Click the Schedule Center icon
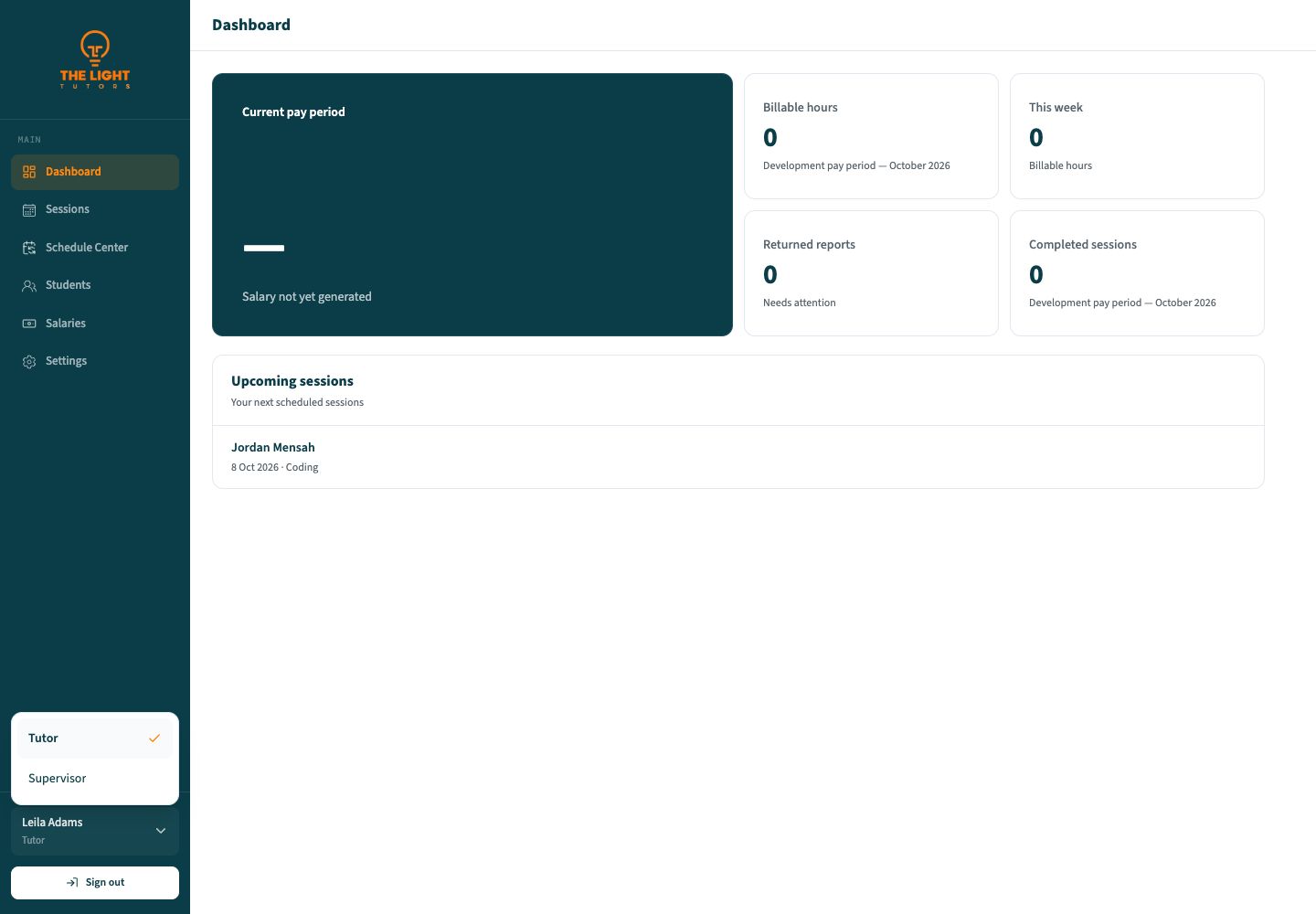This screenshot has width=1316, height=914. [29, 248]
